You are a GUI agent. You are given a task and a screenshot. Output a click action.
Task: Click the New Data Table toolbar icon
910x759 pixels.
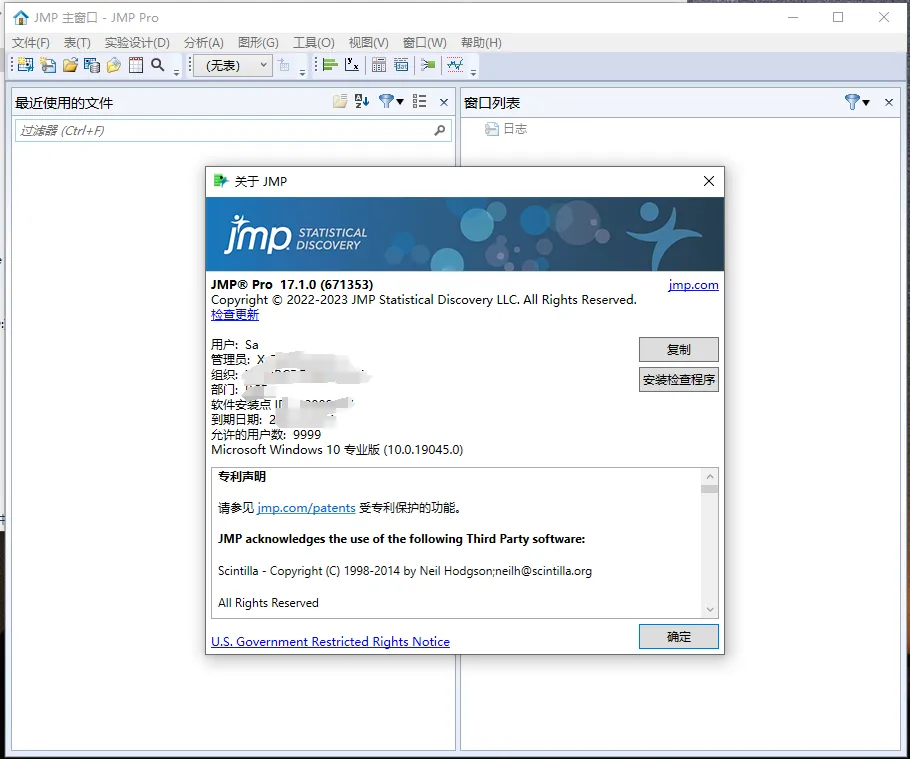click(x=26, y=65)
